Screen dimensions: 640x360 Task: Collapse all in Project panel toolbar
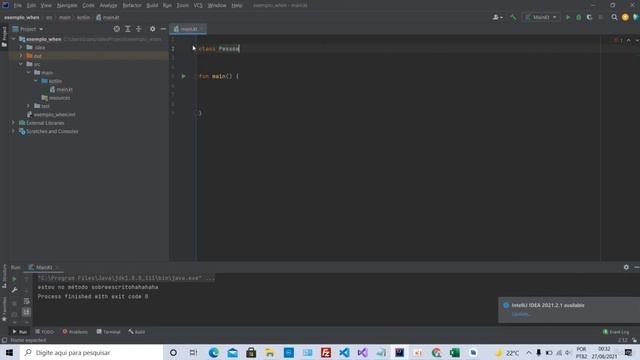(x=139, y=29)
